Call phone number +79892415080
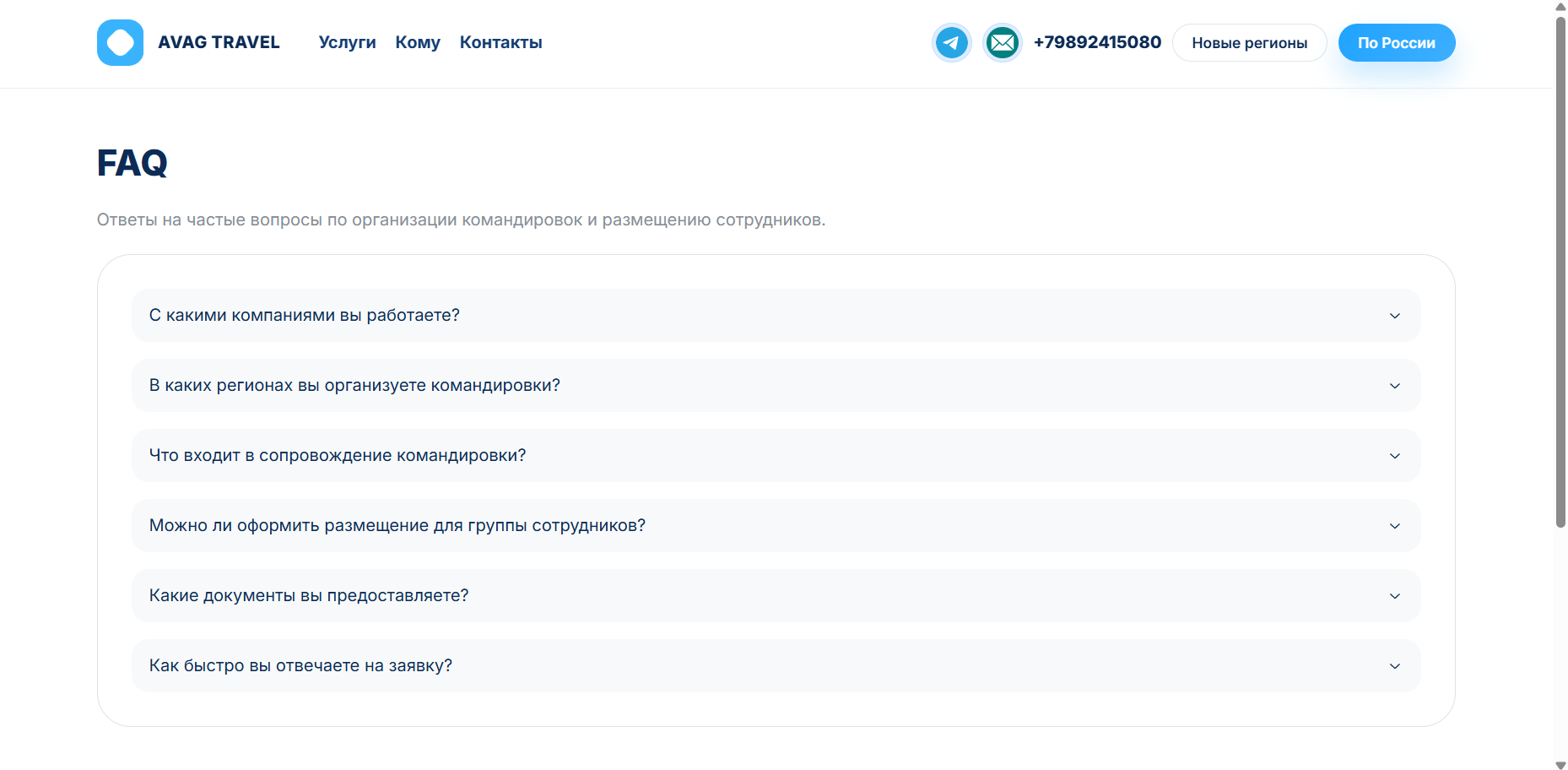1568x770 pixels. (x=1097, y=42)
